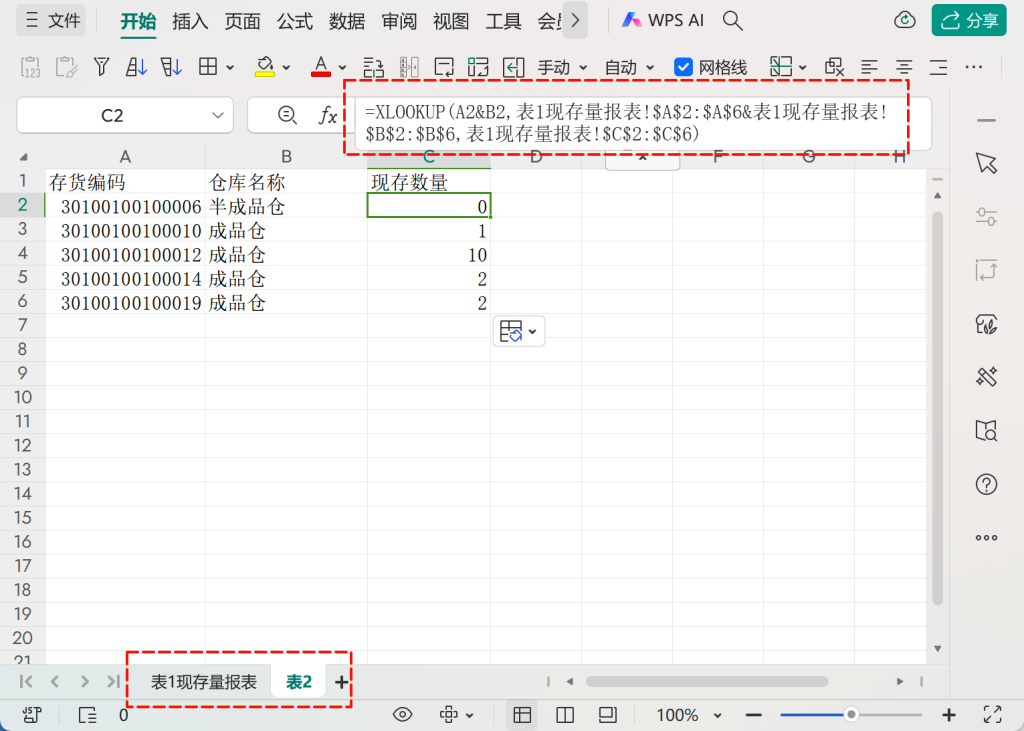Click the cell borders grid icon
This screenshot has height=731, width=1024.
point(208,67)
